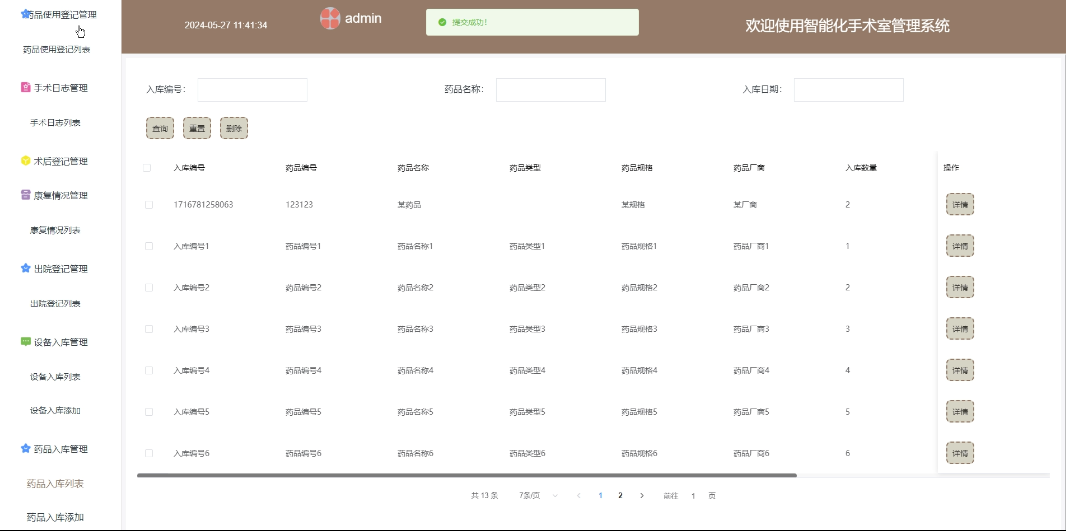Check the 入库编号4 row checkbox
This screenshot has width=1066, height=531.
[149, 371]
